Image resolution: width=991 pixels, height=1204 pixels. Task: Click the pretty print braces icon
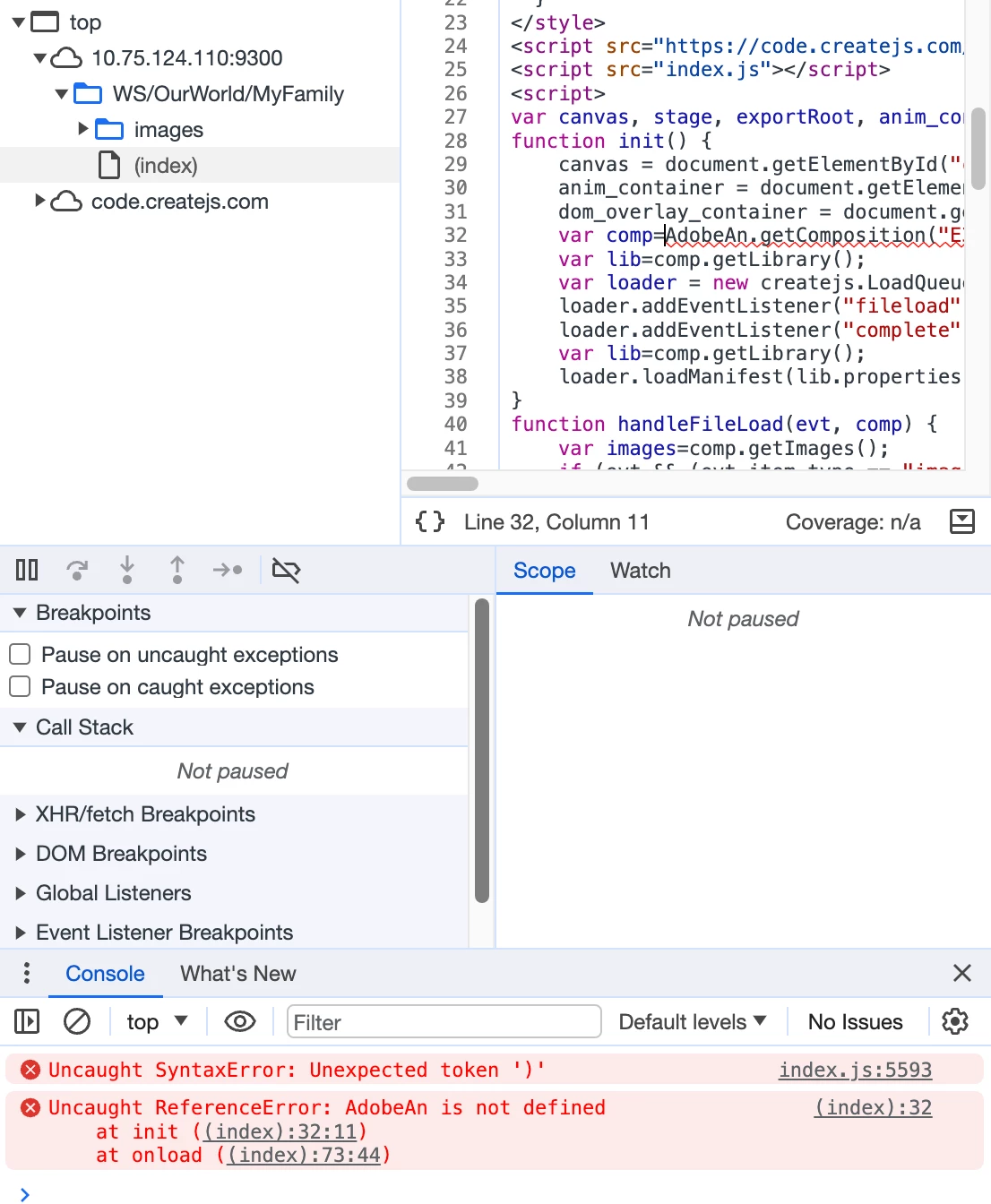pos(430,521)
